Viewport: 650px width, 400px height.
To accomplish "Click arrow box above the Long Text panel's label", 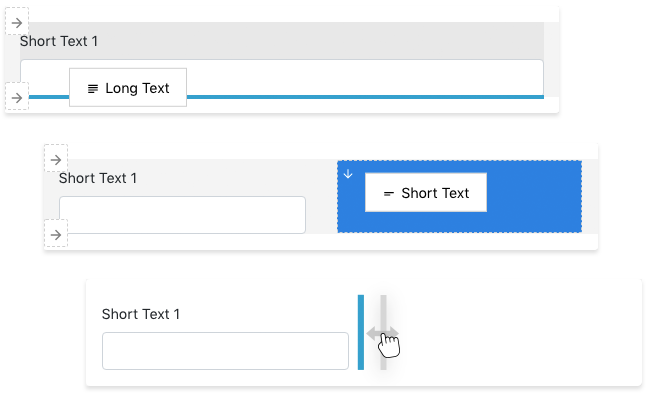I will [17, 22].
